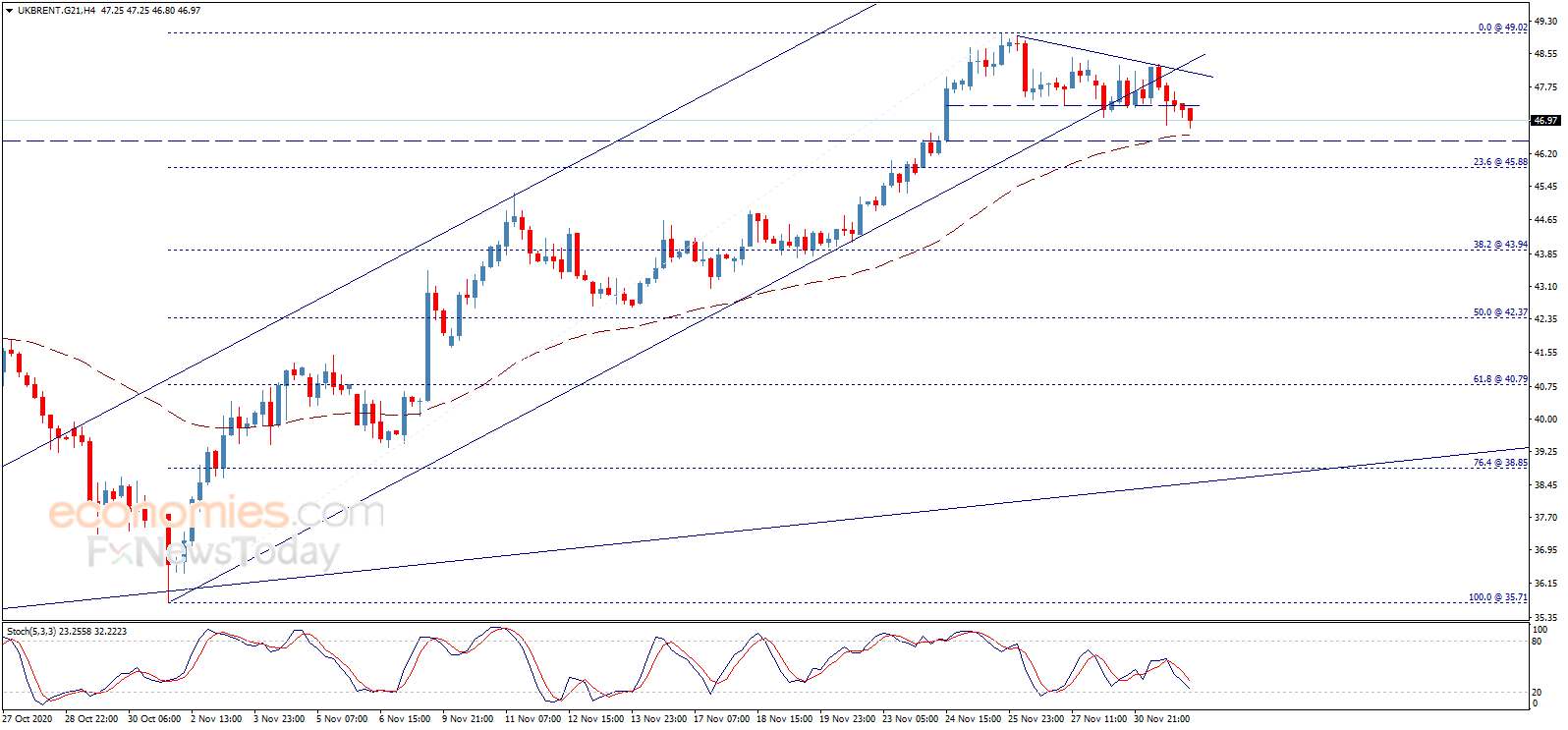Click the 20 level on Stochastic scale

point(1537,693)
